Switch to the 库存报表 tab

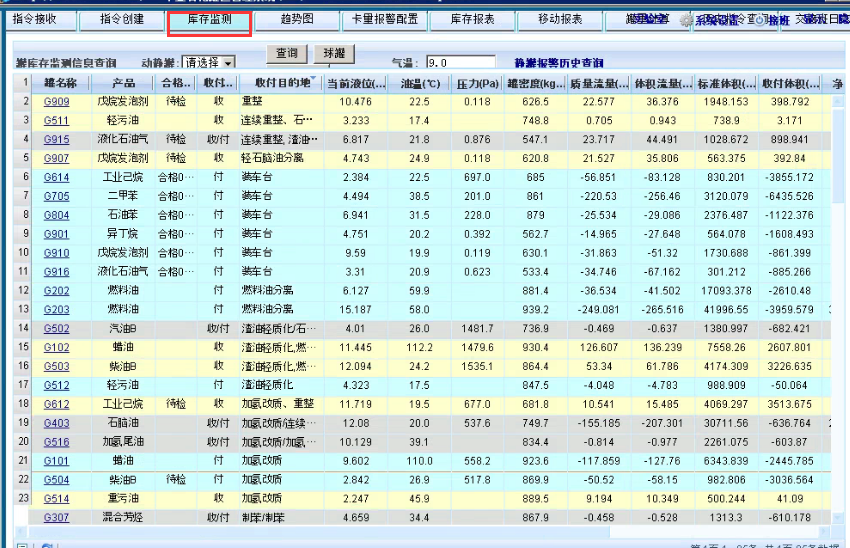473,19
